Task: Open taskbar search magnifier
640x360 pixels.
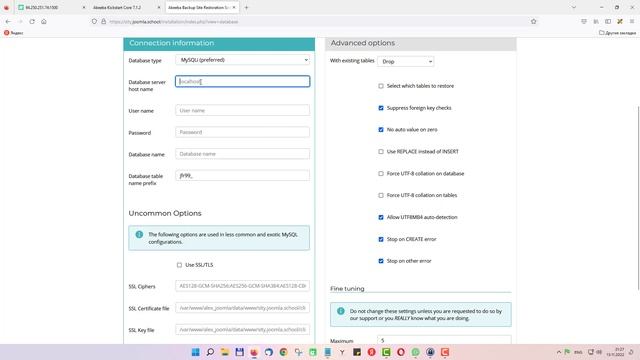Action: 210,352
